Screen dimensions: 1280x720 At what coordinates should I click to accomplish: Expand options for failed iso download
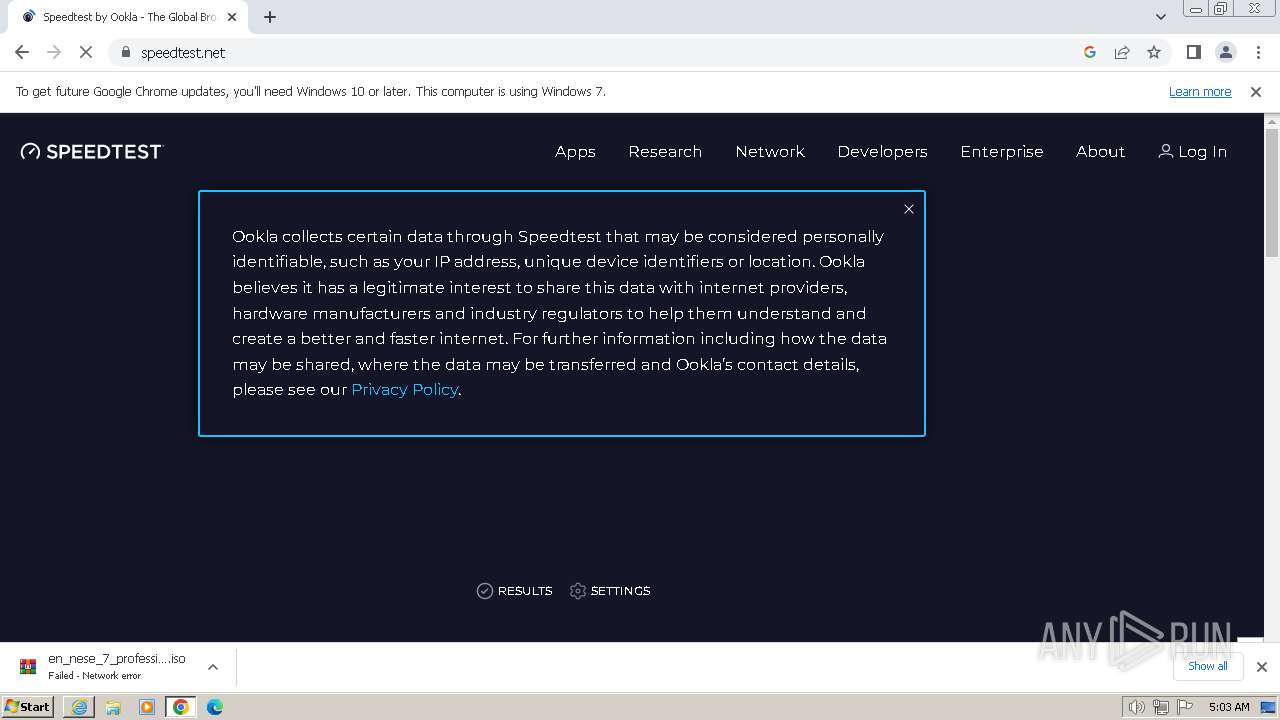(x=213, y=667)
